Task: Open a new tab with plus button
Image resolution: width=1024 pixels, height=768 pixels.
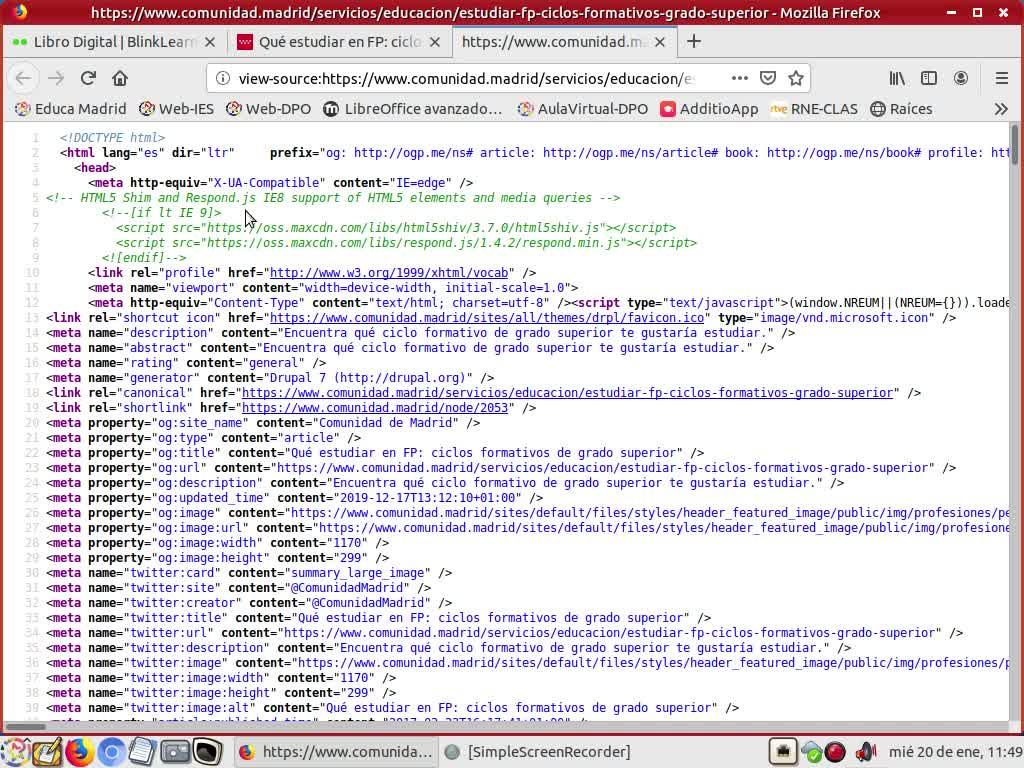Action: click(x=694, y=42)
